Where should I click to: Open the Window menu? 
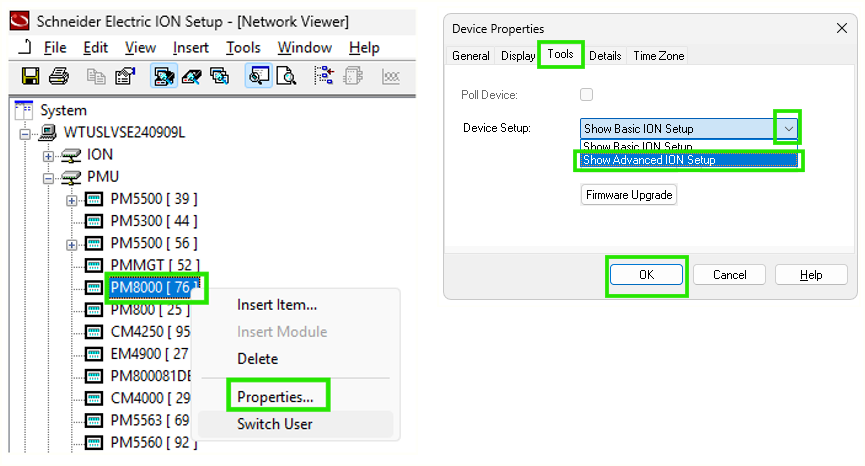(x=305, y=48)
